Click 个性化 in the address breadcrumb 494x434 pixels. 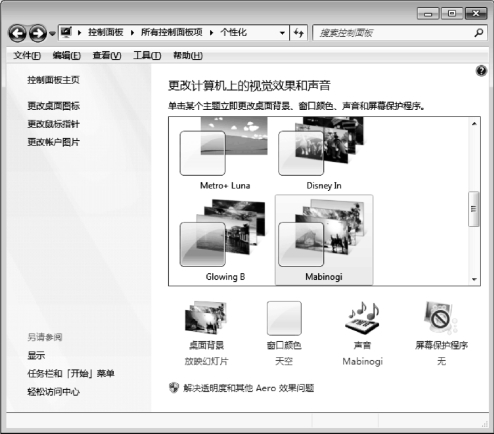pyautogui.click(x=233, y=32)
